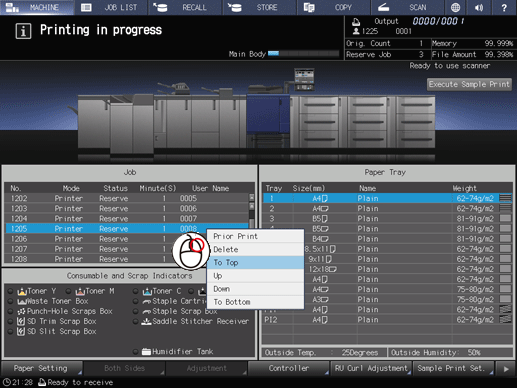Screen dimensions: 517x388
Task: Click the Tray 3 paper level indicator
Action: tap(505, 219)
